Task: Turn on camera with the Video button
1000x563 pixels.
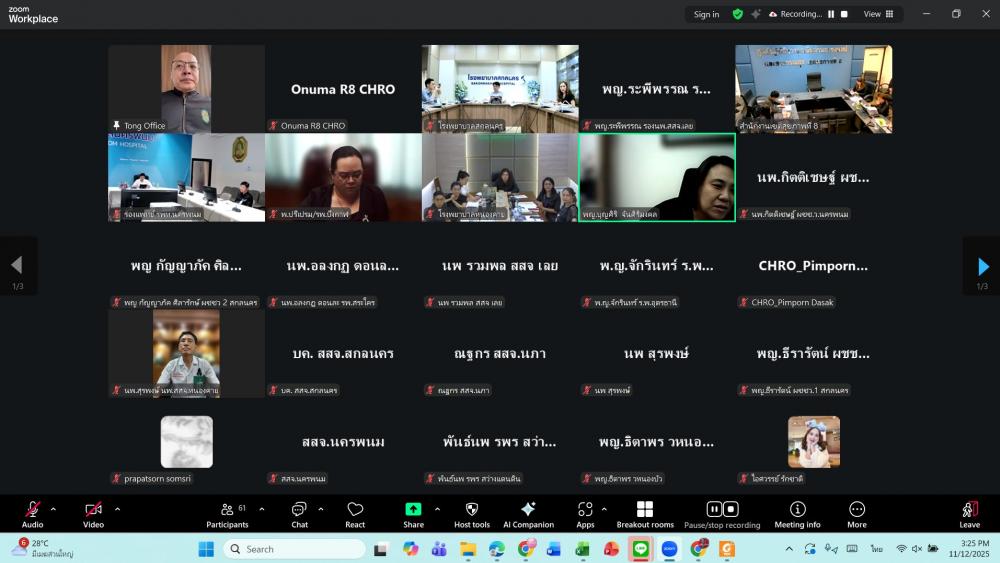Action: coord(93,512)
